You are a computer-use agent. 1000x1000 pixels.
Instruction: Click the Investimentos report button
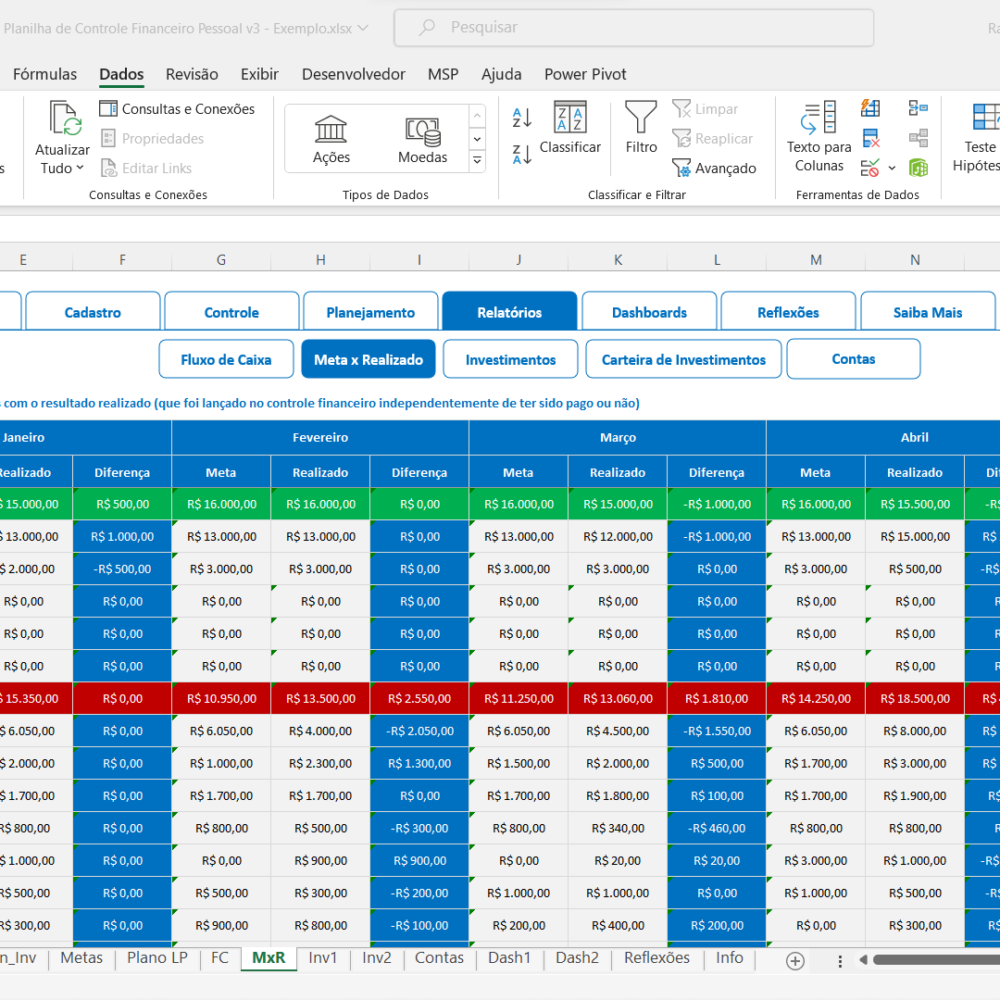point(511,359)
